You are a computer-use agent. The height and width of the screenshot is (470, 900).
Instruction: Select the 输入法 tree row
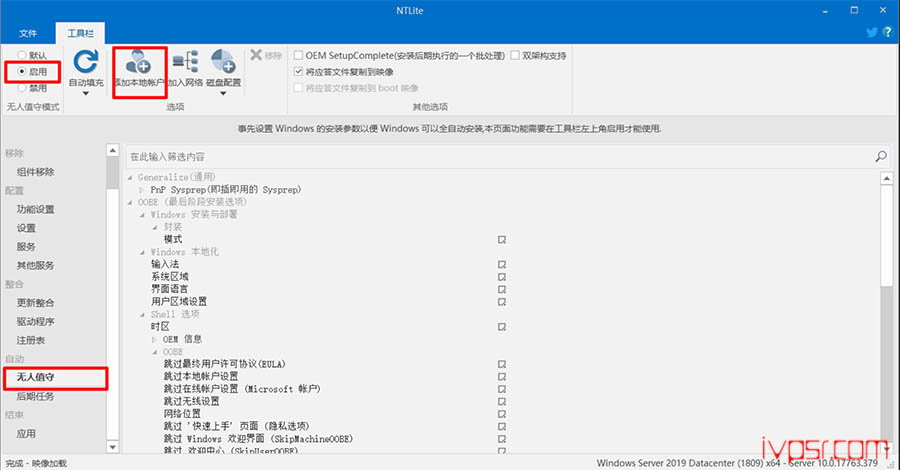165,264
